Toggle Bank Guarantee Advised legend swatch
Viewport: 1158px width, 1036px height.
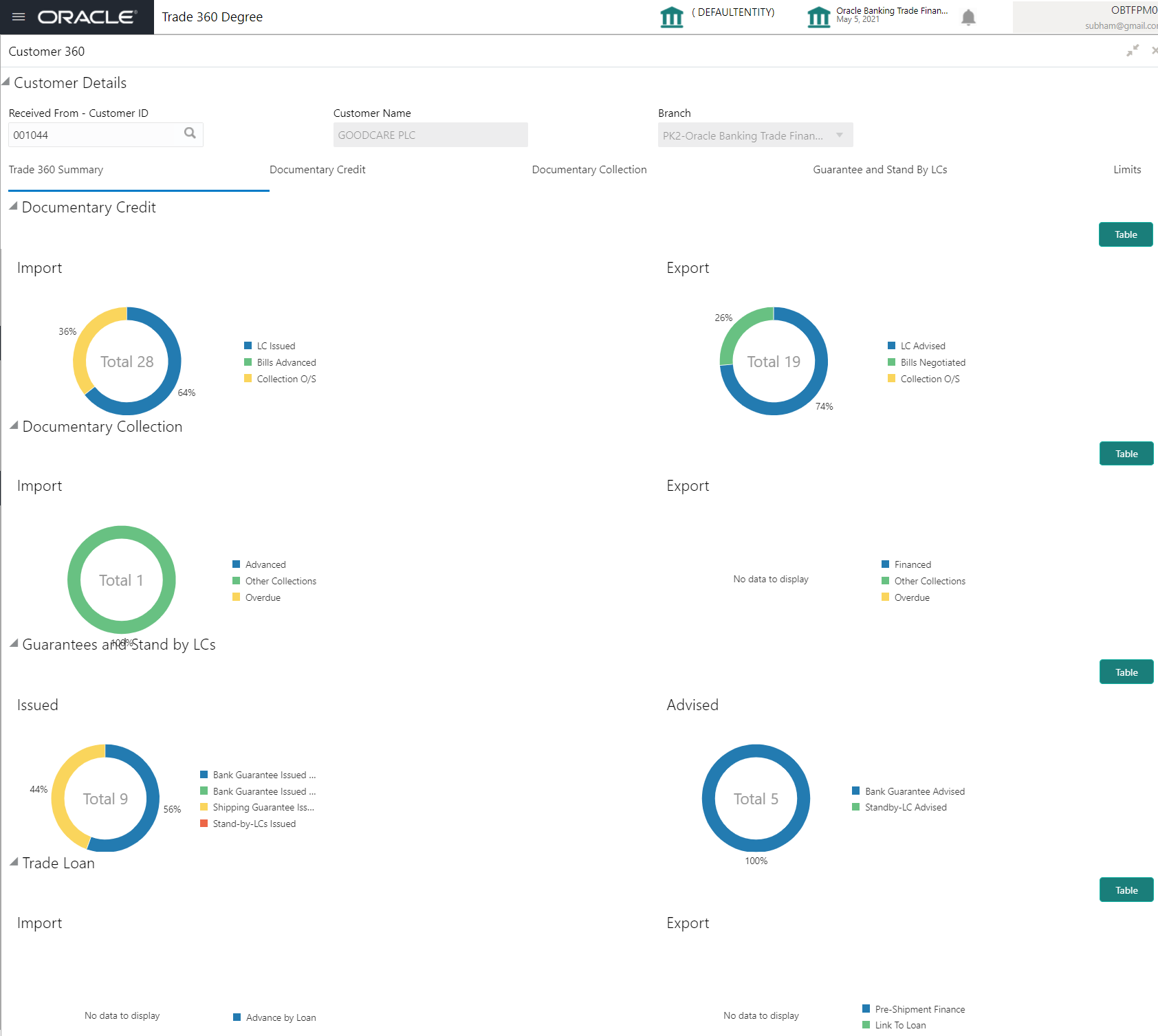(x=856, y=791)
